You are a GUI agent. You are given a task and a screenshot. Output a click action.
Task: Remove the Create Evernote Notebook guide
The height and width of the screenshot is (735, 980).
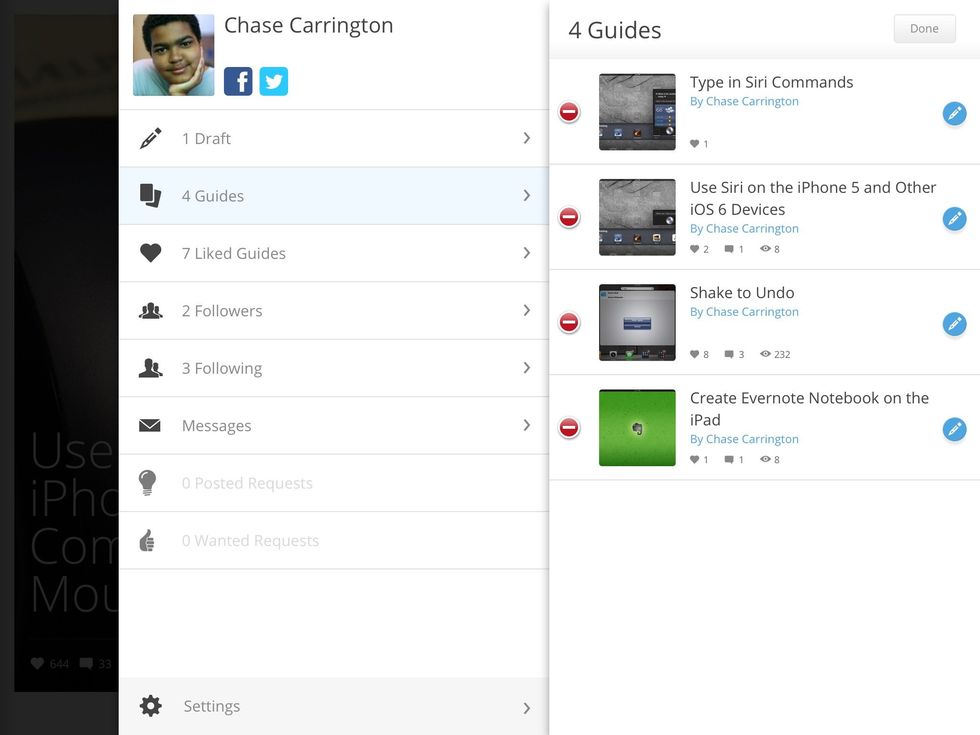pyautogui.click(x=569, y=428)
